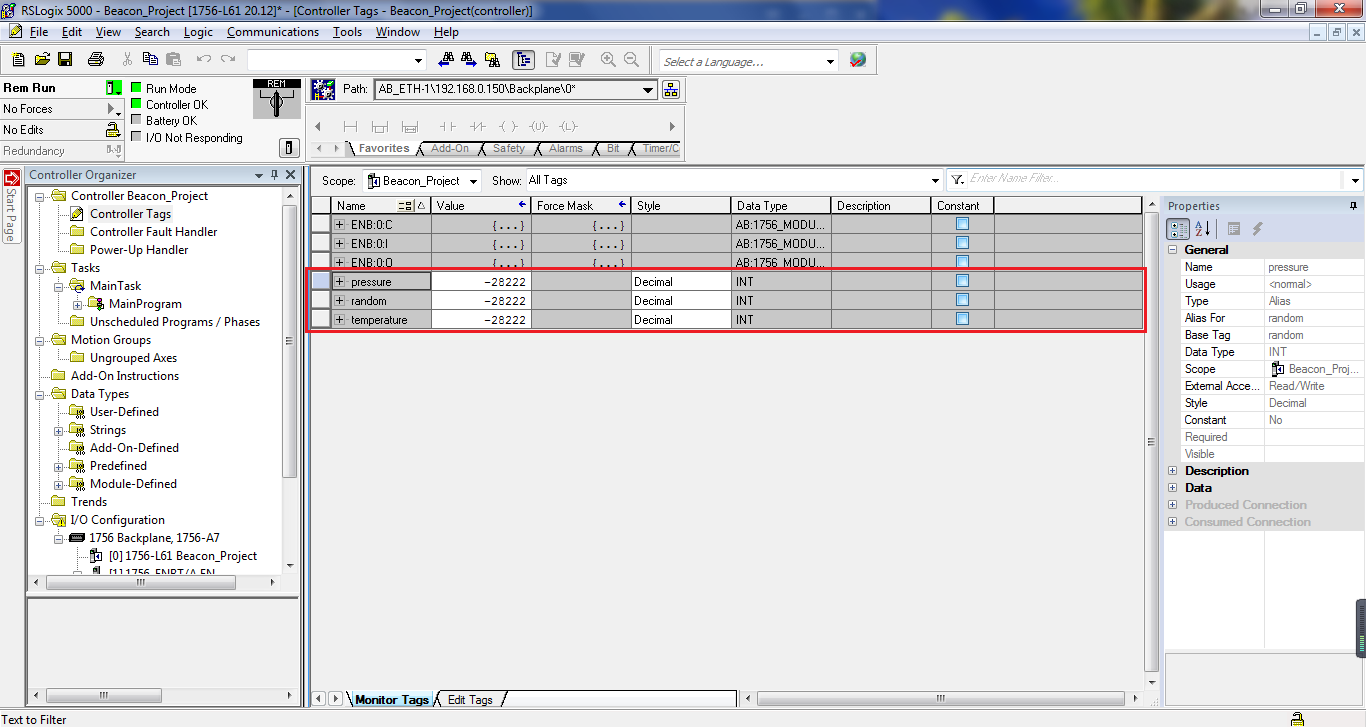This screenshot has height=728, width=1366.
Task: Click the Find Previous binoculars icon
Action: tap(446, 60)
